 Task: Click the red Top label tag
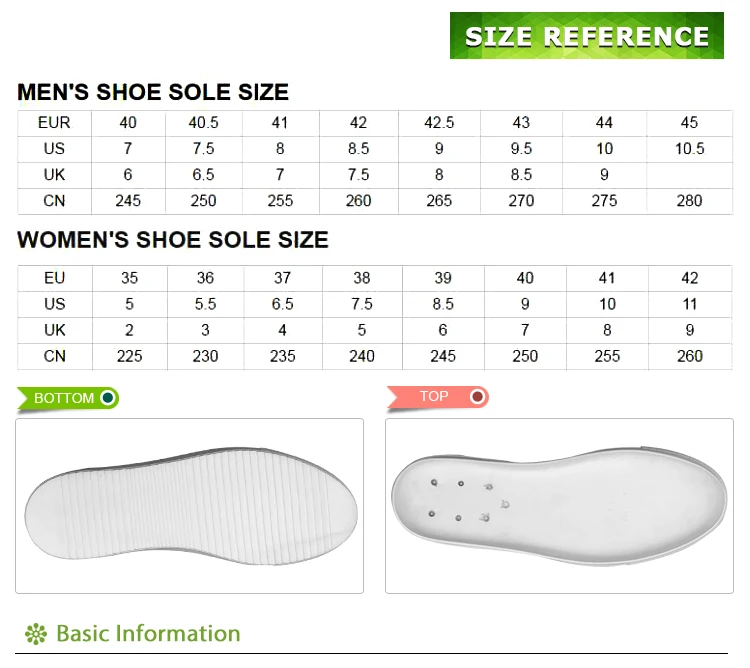click(x=434, y=397)
